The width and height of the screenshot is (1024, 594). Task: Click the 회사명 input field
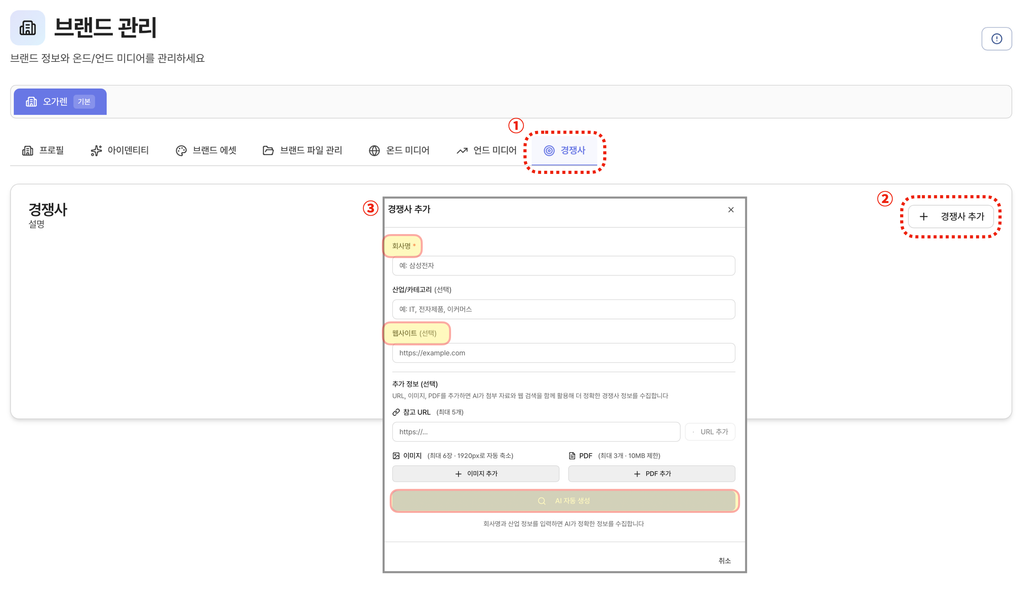coord(564,266)
